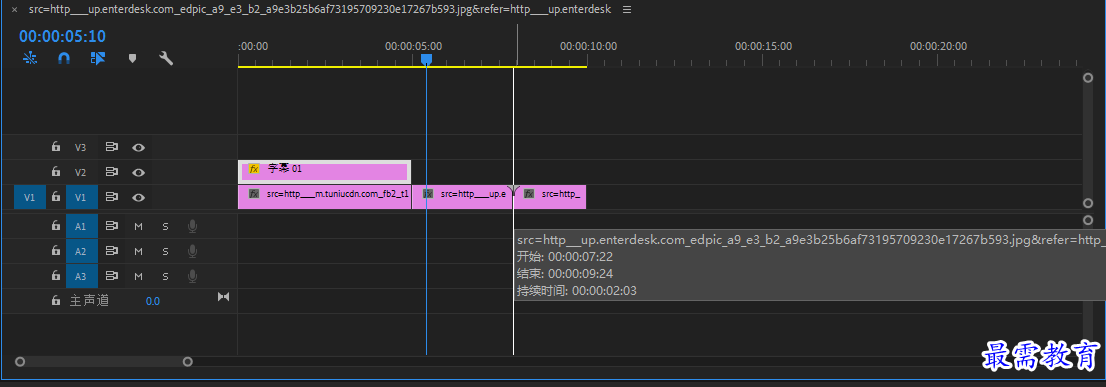Click the fx badge on 字幕 01 clip

pyautogui.click(x=254, y=168)
